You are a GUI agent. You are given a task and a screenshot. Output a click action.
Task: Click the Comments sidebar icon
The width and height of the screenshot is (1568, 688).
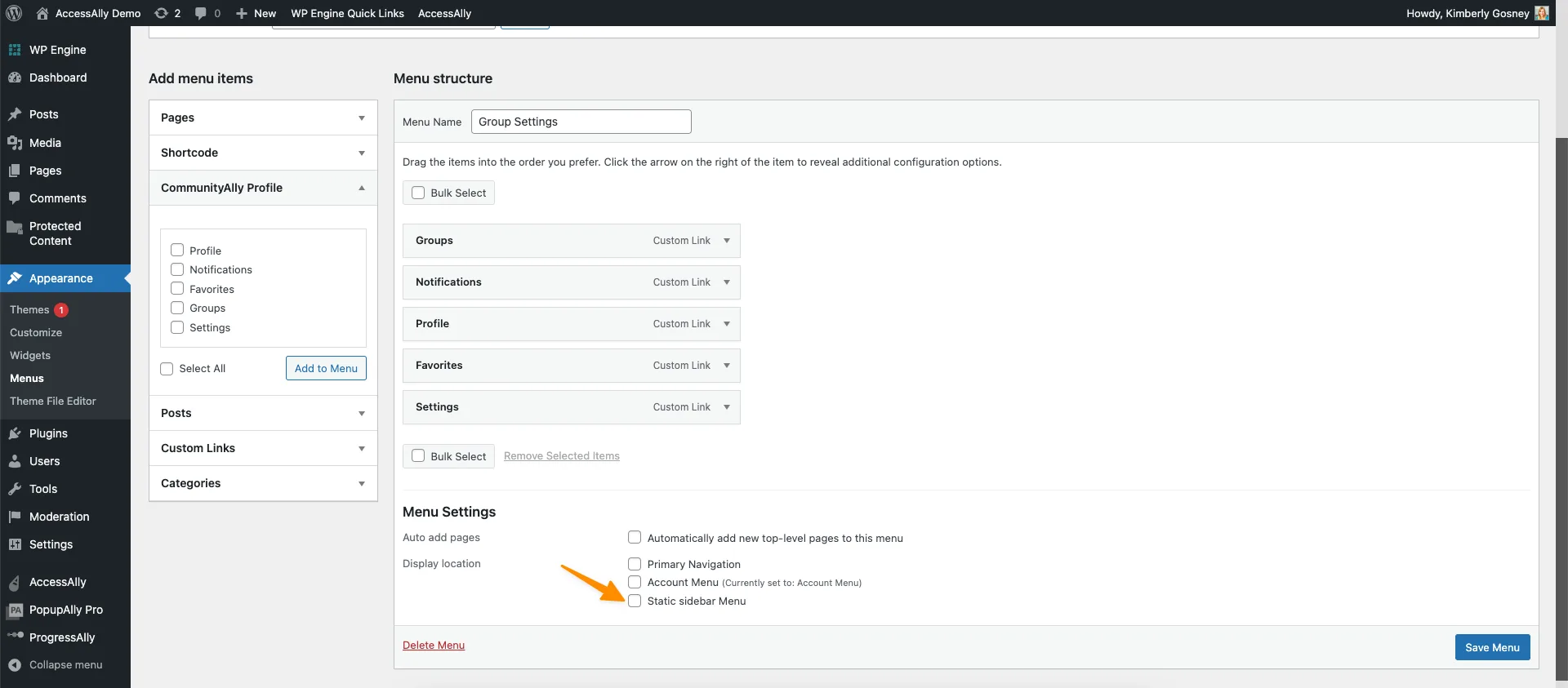pyautogui.click(x=15, y=198)
